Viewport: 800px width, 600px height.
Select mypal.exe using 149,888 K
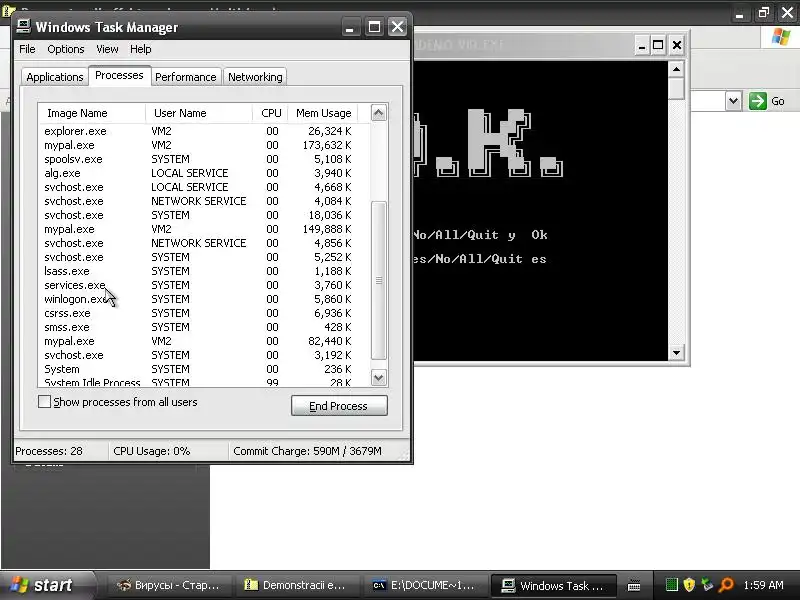[198, 229]
